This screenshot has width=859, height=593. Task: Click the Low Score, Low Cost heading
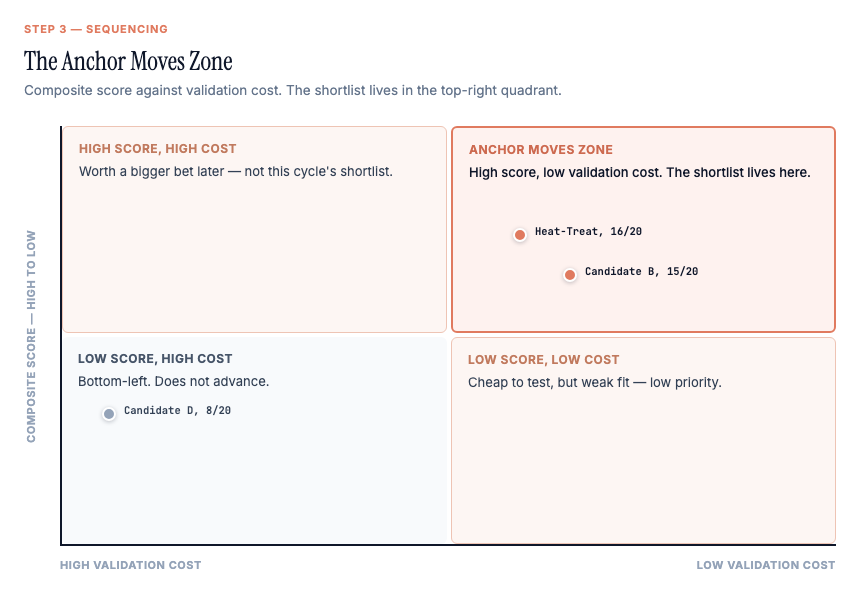543,360
